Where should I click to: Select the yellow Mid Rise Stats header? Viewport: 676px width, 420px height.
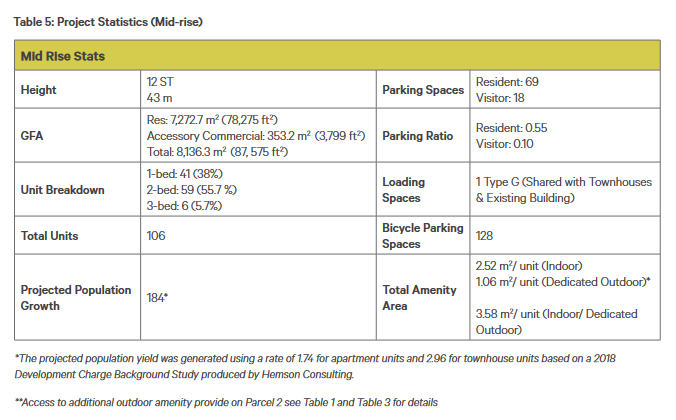coord(337,56)
